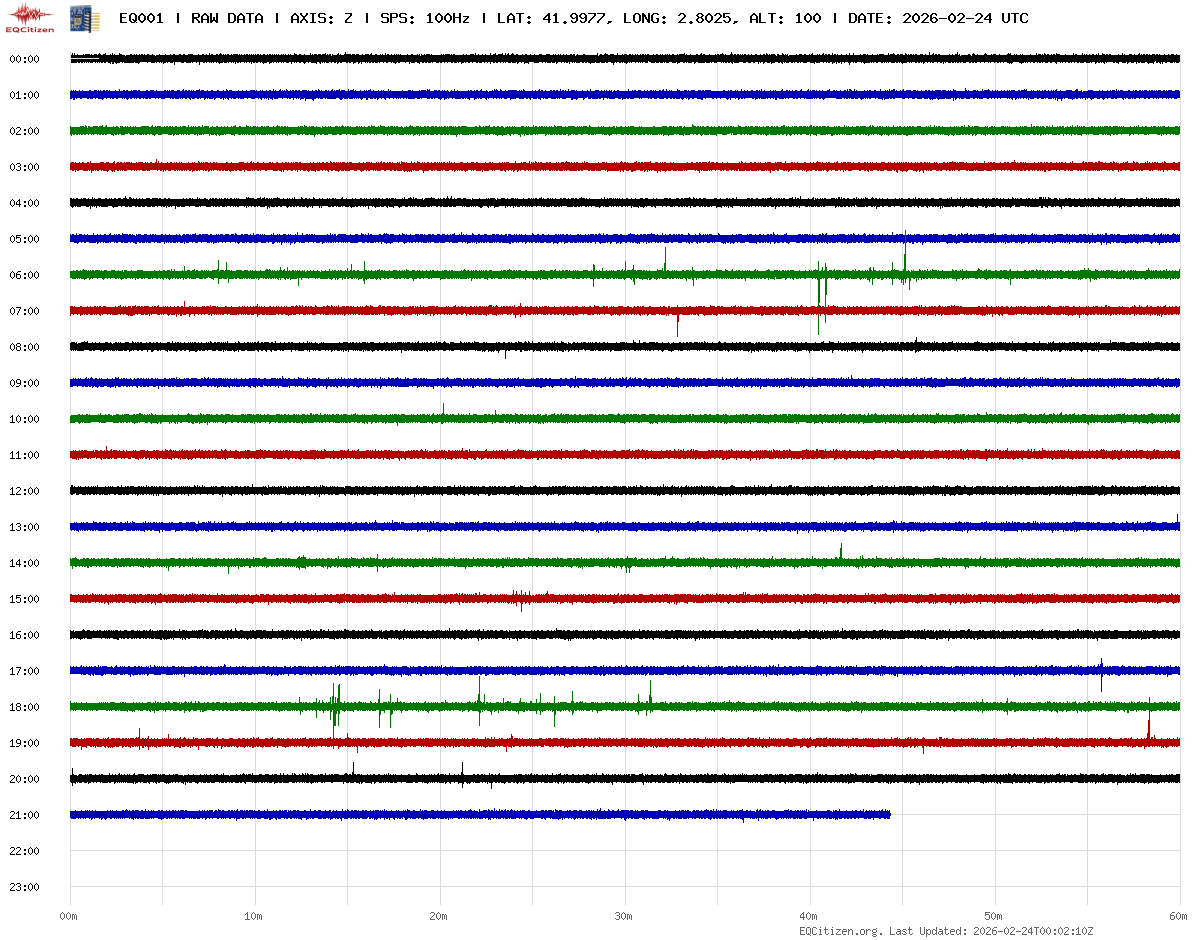This screenshot has width=1200, height=940.
Task: Click the end of the 21:00 blue trace
Action: tap(888, 815)
